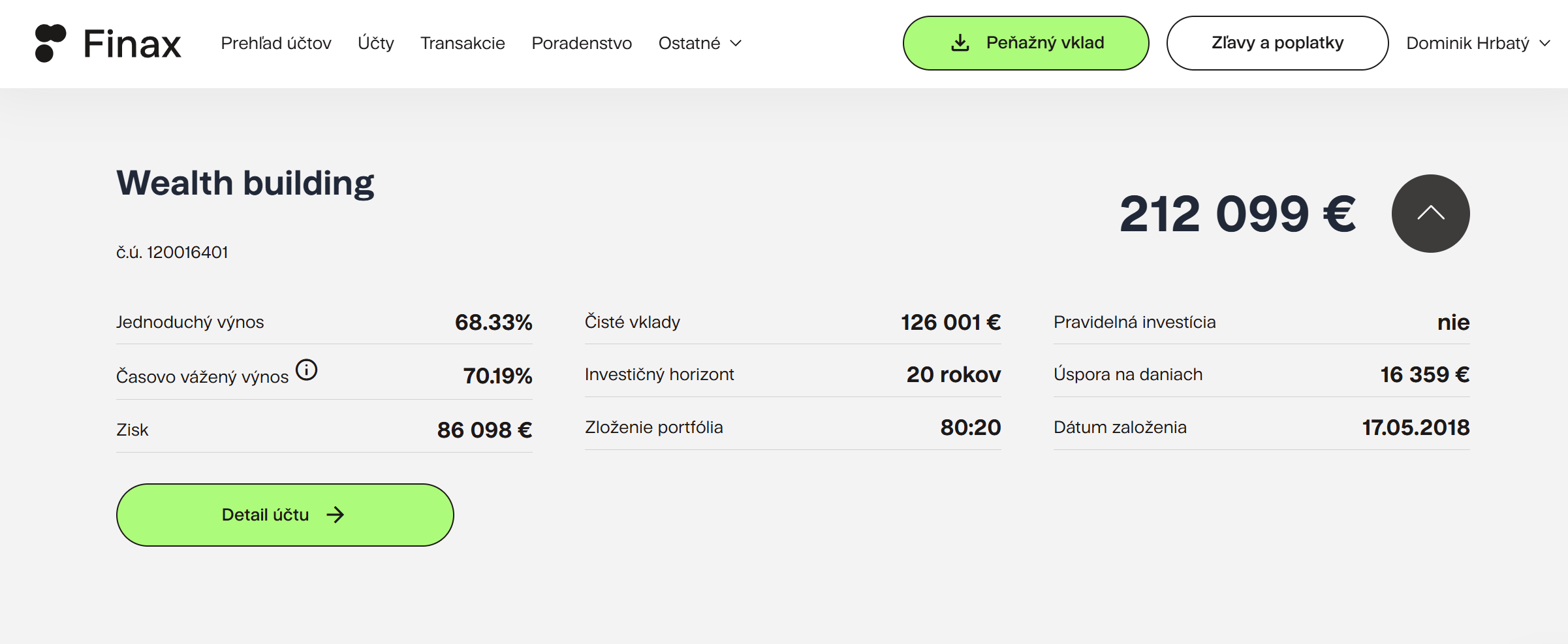Click the 212 099 € total balance
Screen dimensions: 1568x644
click(x=1237, y=214)
